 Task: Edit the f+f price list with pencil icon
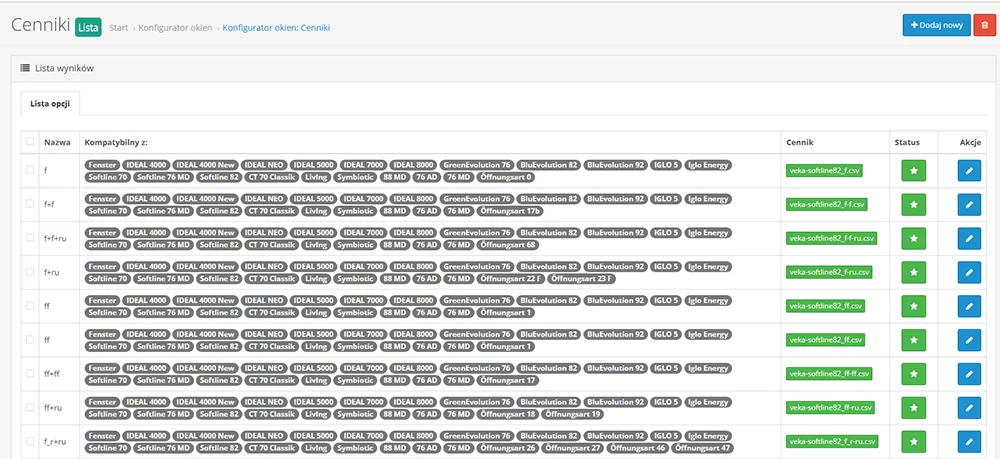(x=969, y=205)
